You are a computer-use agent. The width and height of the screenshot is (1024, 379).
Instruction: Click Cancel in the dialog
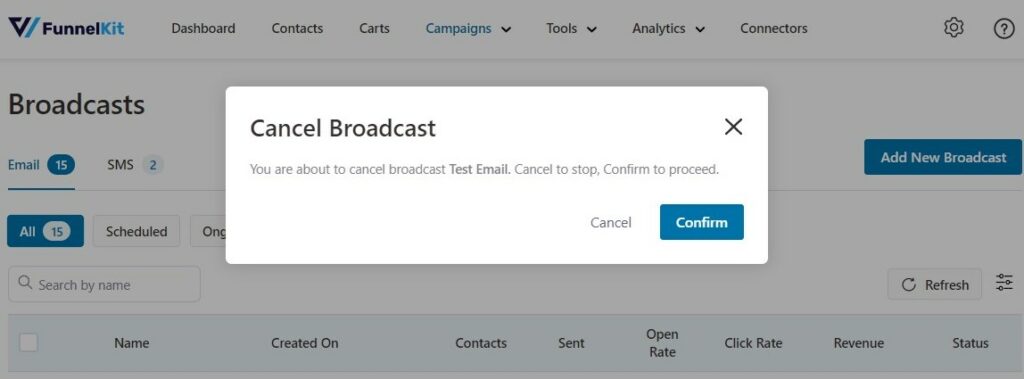[x=611, y=223]
